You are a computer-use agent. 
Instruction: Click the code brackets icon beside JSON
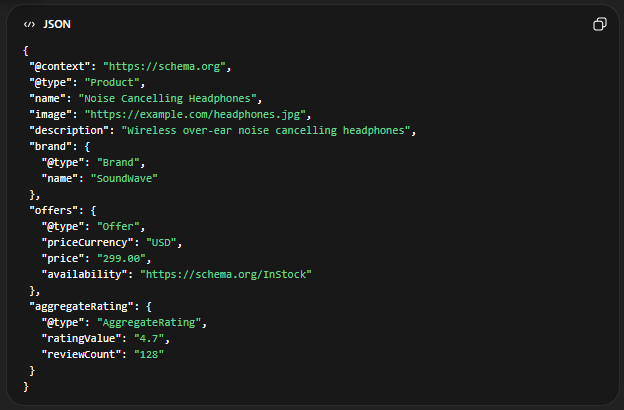click(x=29, y=24)
